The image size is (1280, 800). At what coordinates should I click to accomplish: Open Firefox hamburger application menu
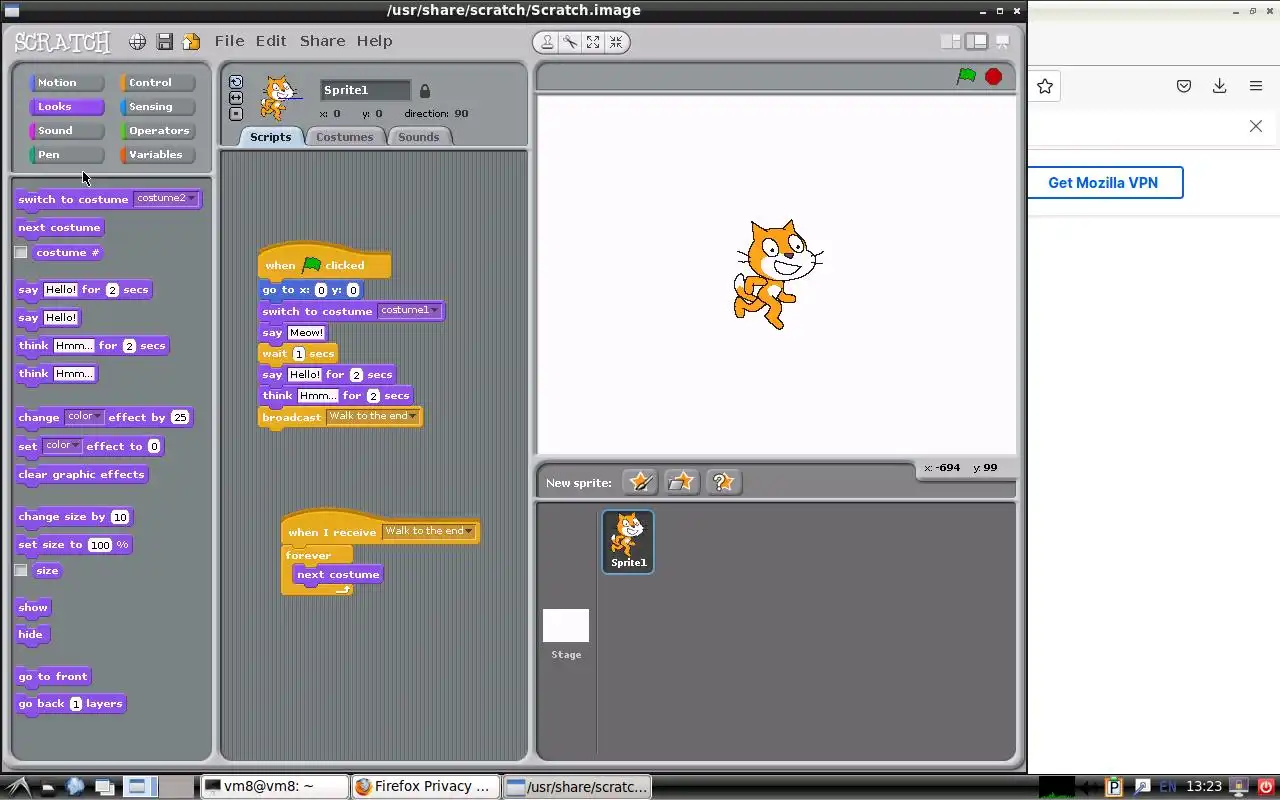coord(1256,87)
